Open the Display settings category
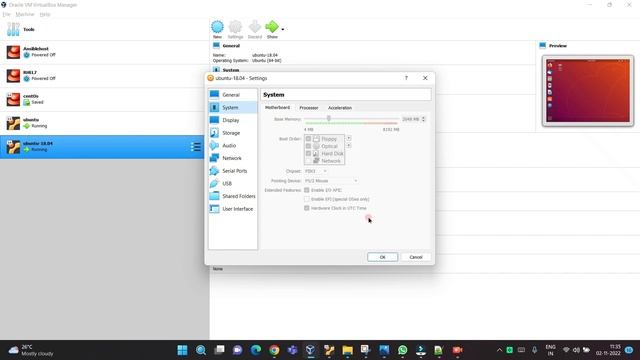 click(x=233, y=120)
